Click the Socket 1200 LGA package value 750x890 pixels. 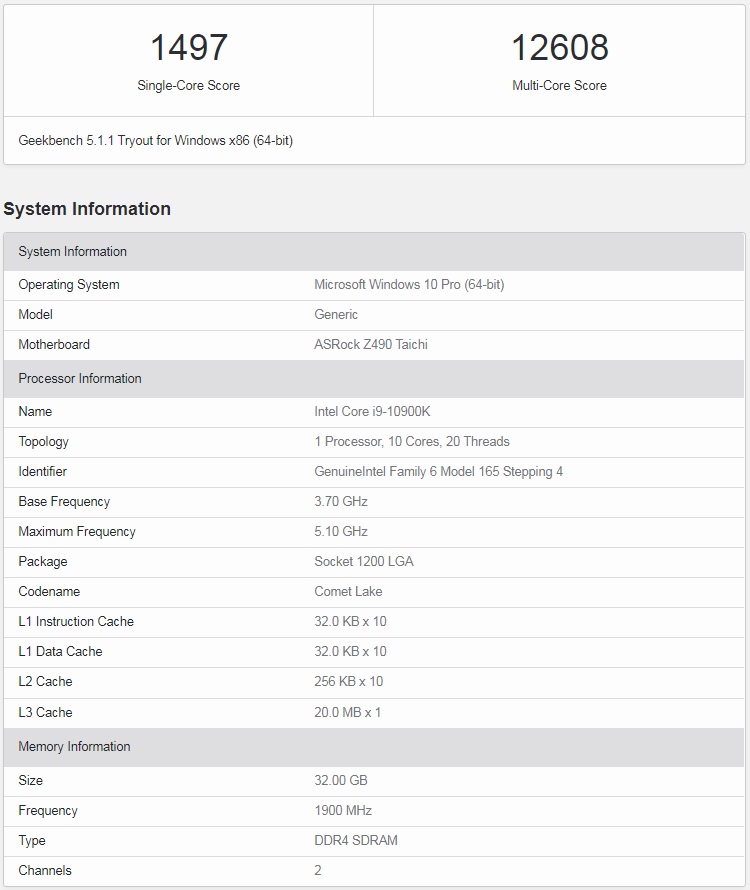363,562
